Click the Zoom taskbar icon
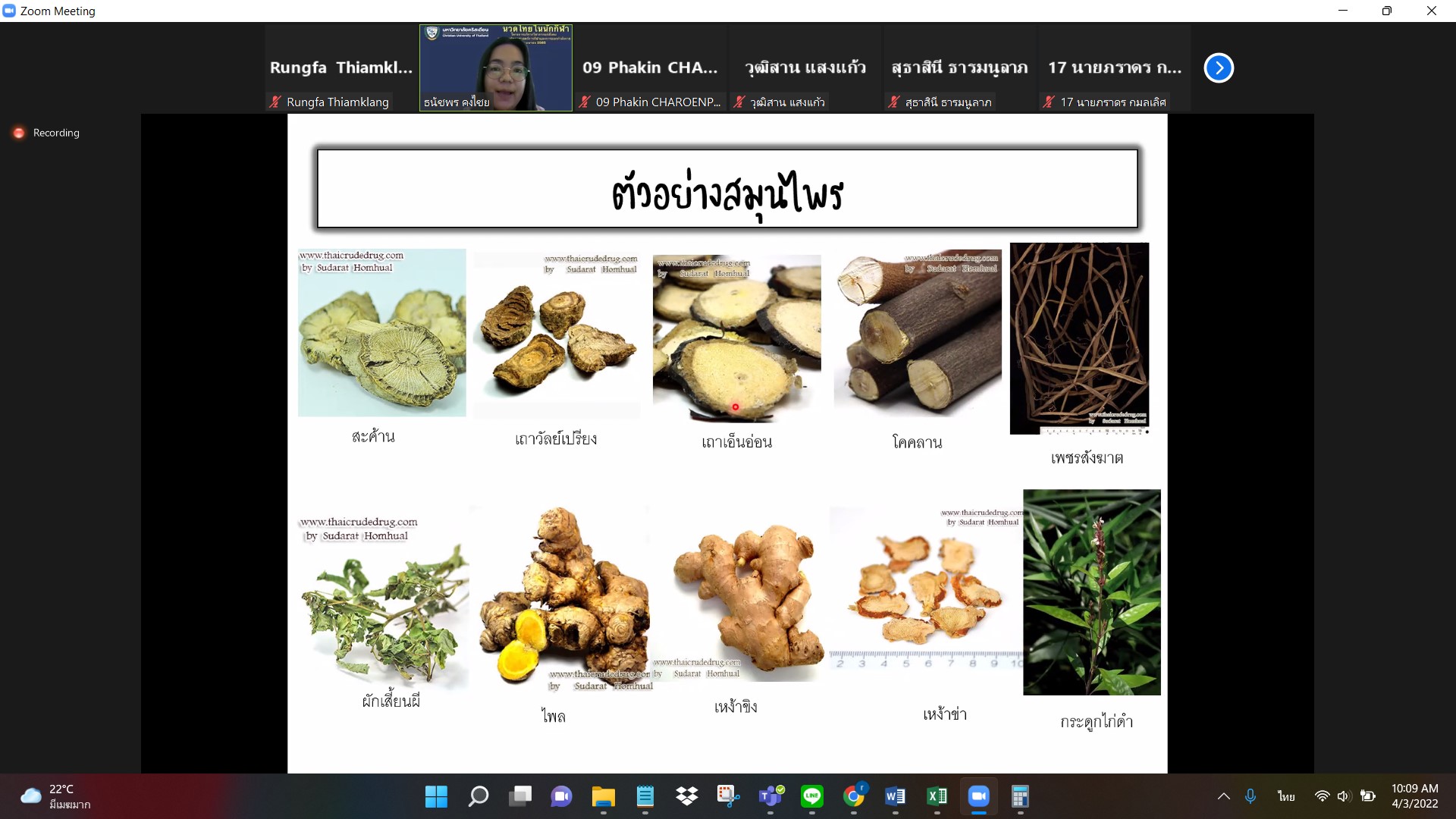1456x819 pixels. tap(979, 796)
